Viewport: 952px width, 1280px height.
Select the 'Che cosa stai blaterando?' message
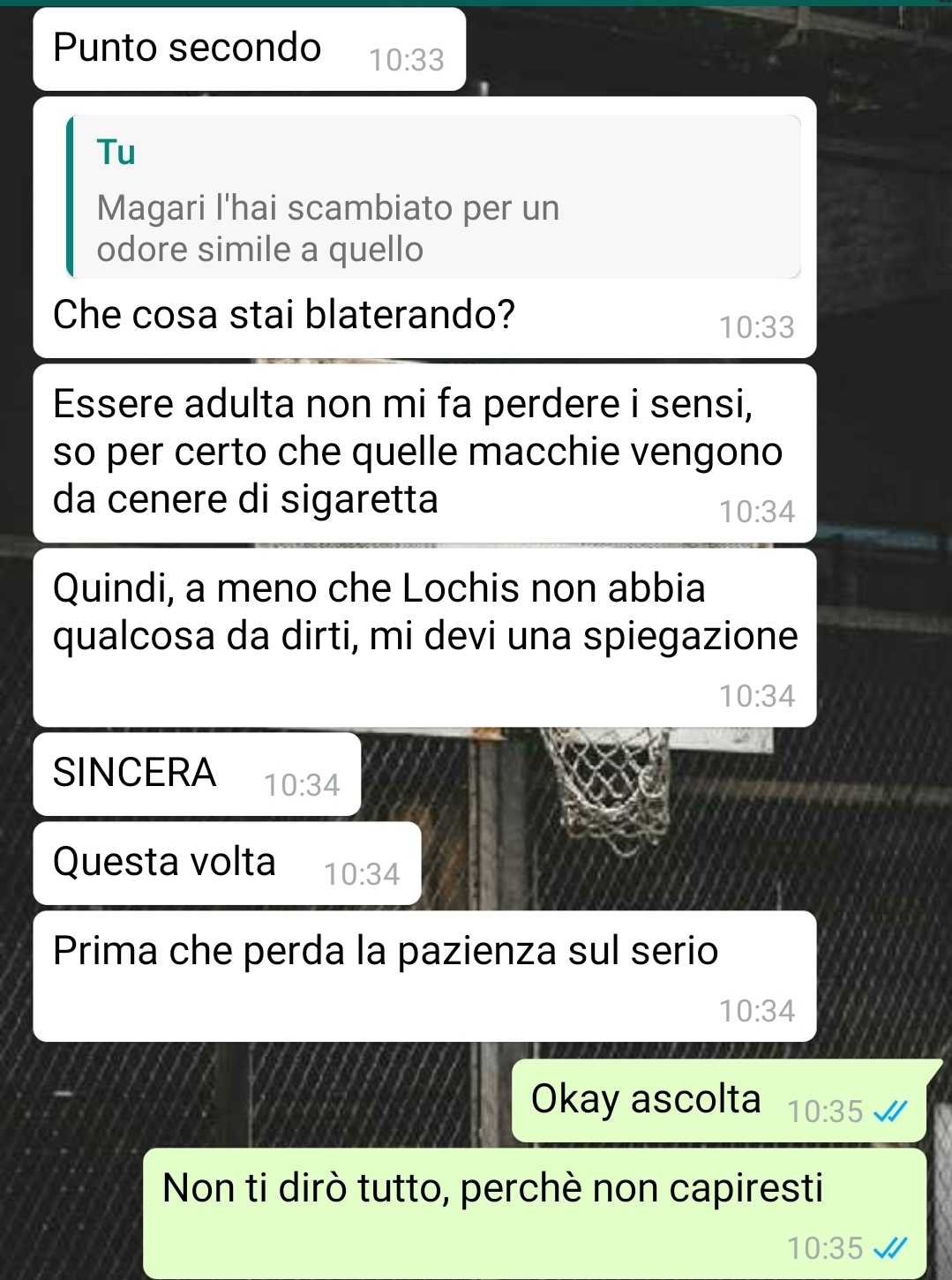(x=424, y=228)
